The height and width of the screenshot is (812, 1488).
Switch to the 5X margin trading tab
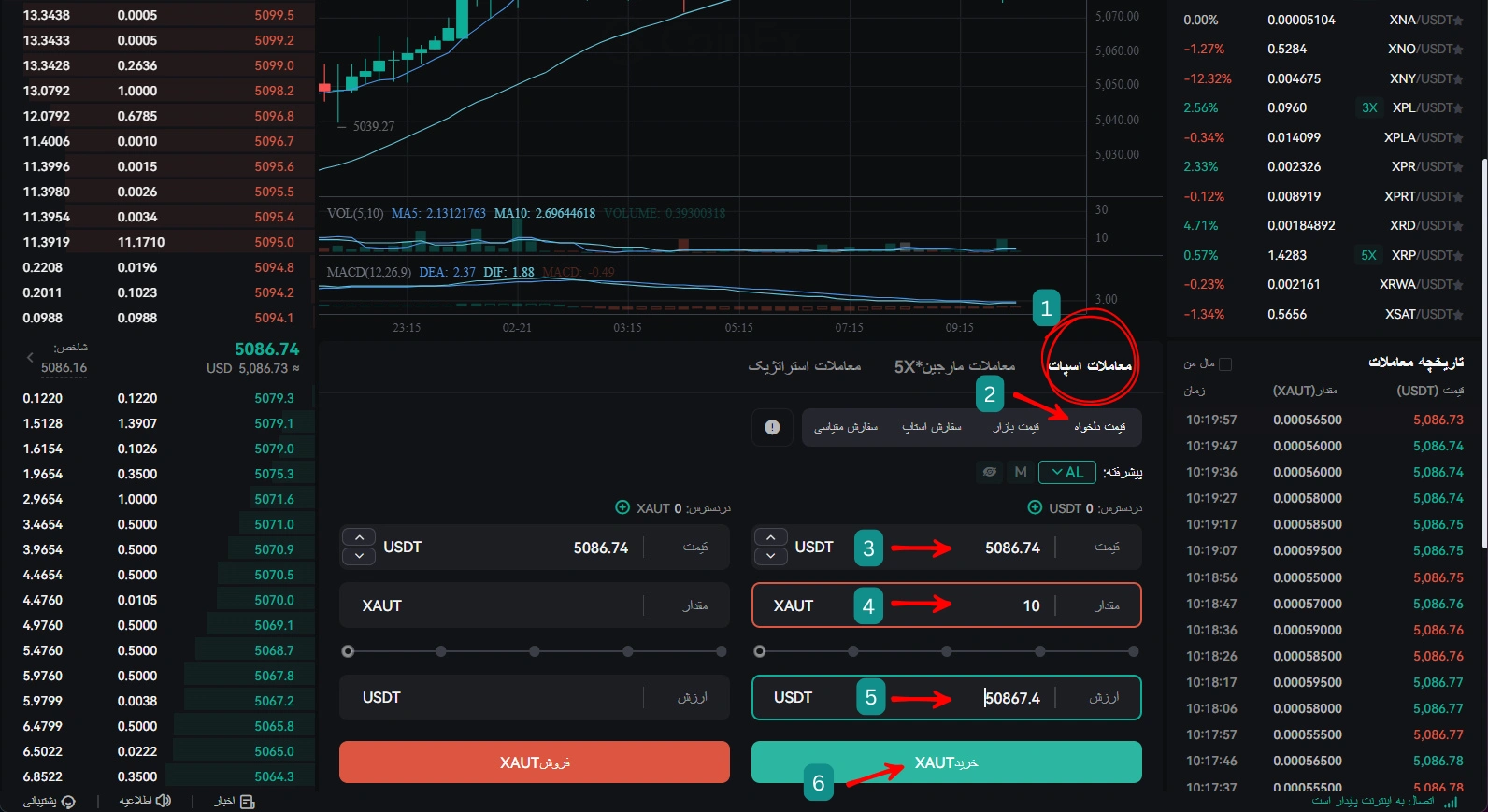pyautogui.click(x=954, y=366)
